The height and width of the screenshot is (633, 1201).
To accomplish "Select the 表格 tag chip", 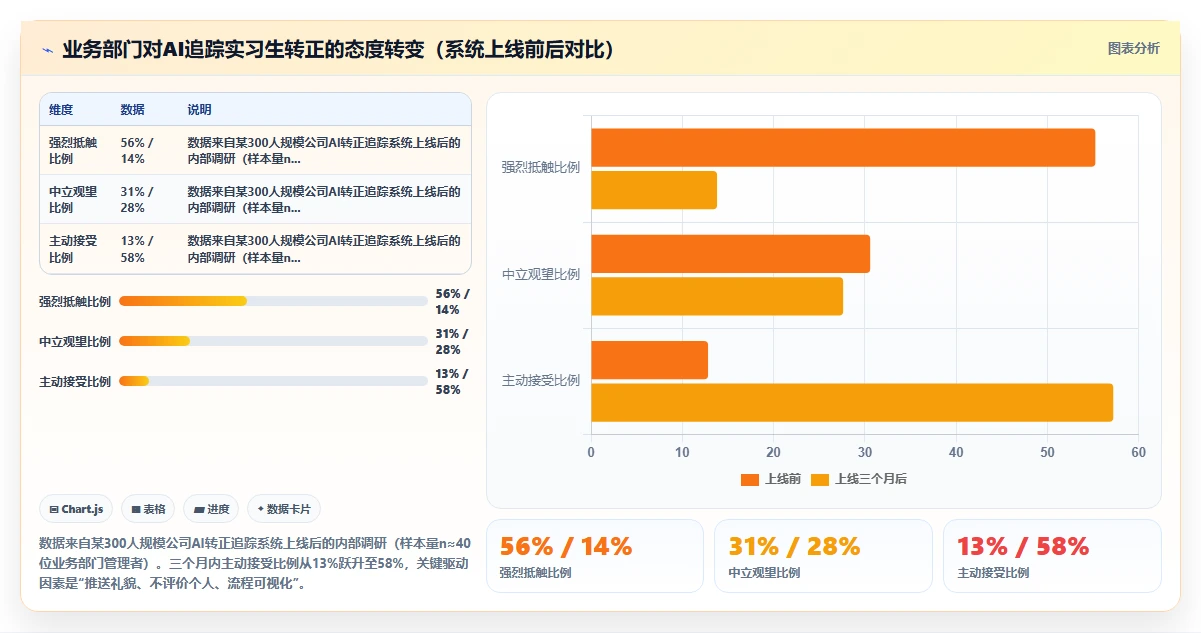I will click(x=148, y=509).
